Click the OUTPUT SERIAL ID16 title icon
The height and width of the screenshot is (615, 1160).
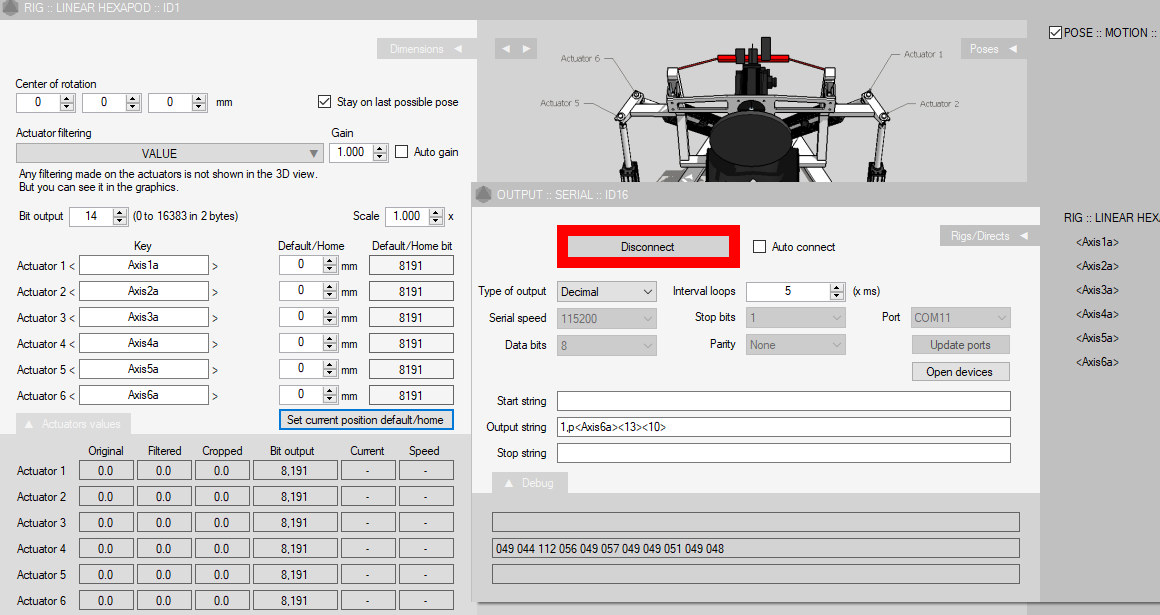483,194
